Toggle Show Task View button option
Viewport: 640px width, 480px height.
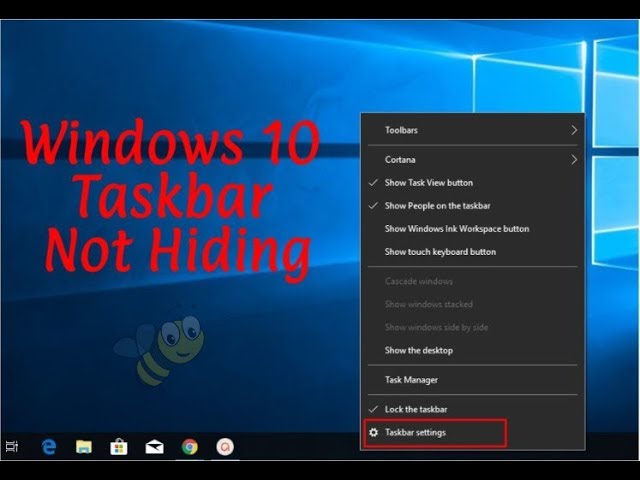tap(473, 182)
